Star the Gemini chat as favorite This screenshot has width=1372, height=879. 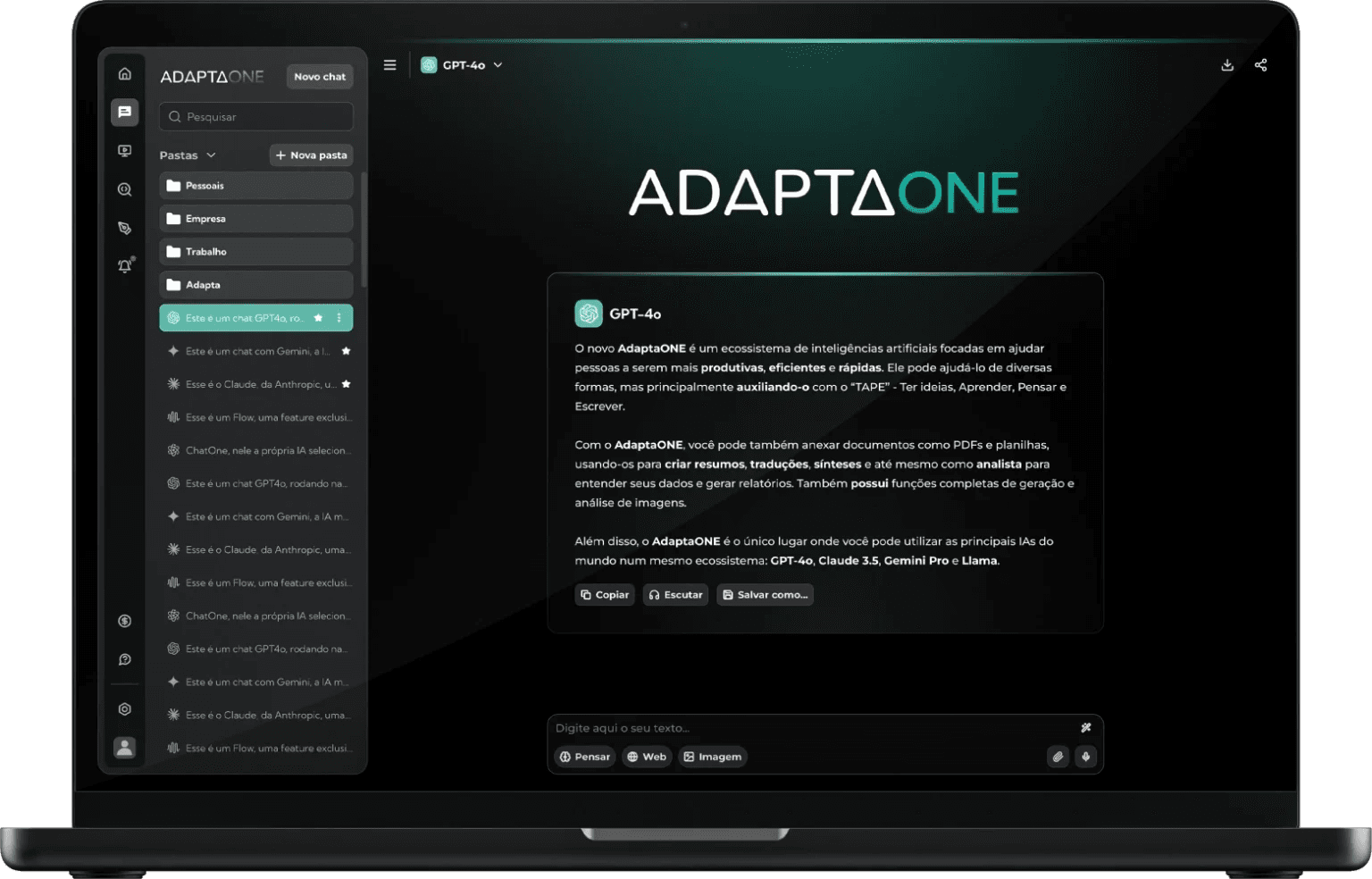[x=345, y=351]
